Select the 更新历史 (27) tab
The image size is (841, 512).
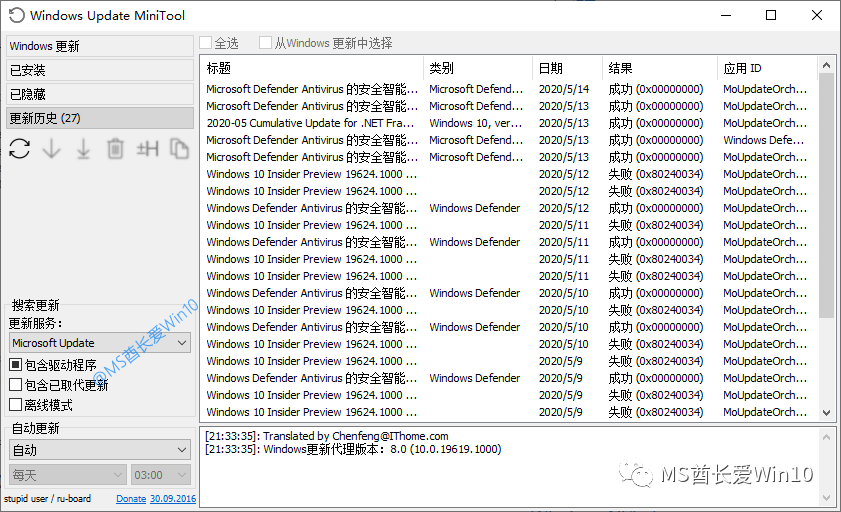click(100, 118)
